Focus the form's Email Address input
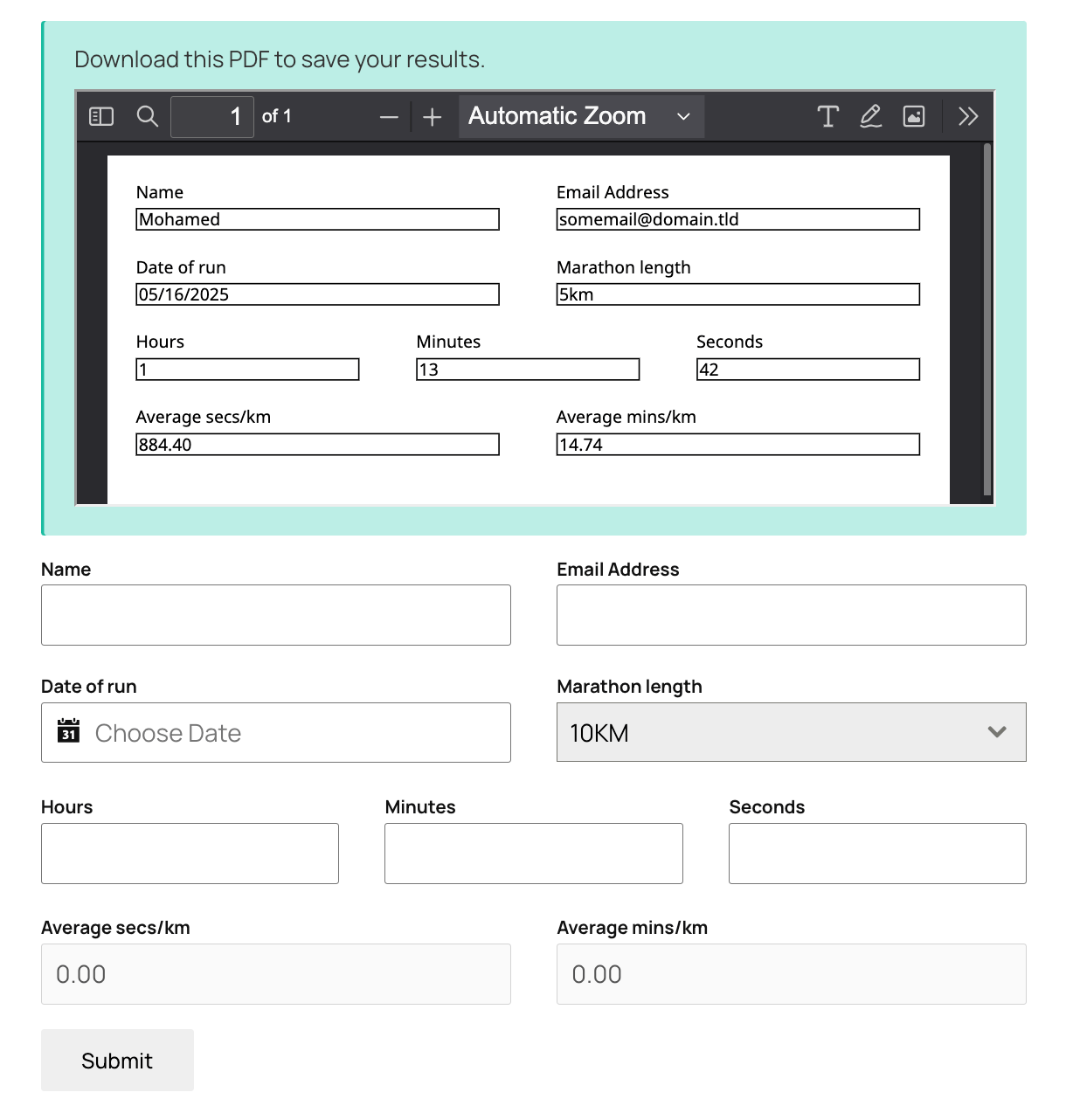1066x1120 pixels. pyautogui.click(x=792, y=615)
